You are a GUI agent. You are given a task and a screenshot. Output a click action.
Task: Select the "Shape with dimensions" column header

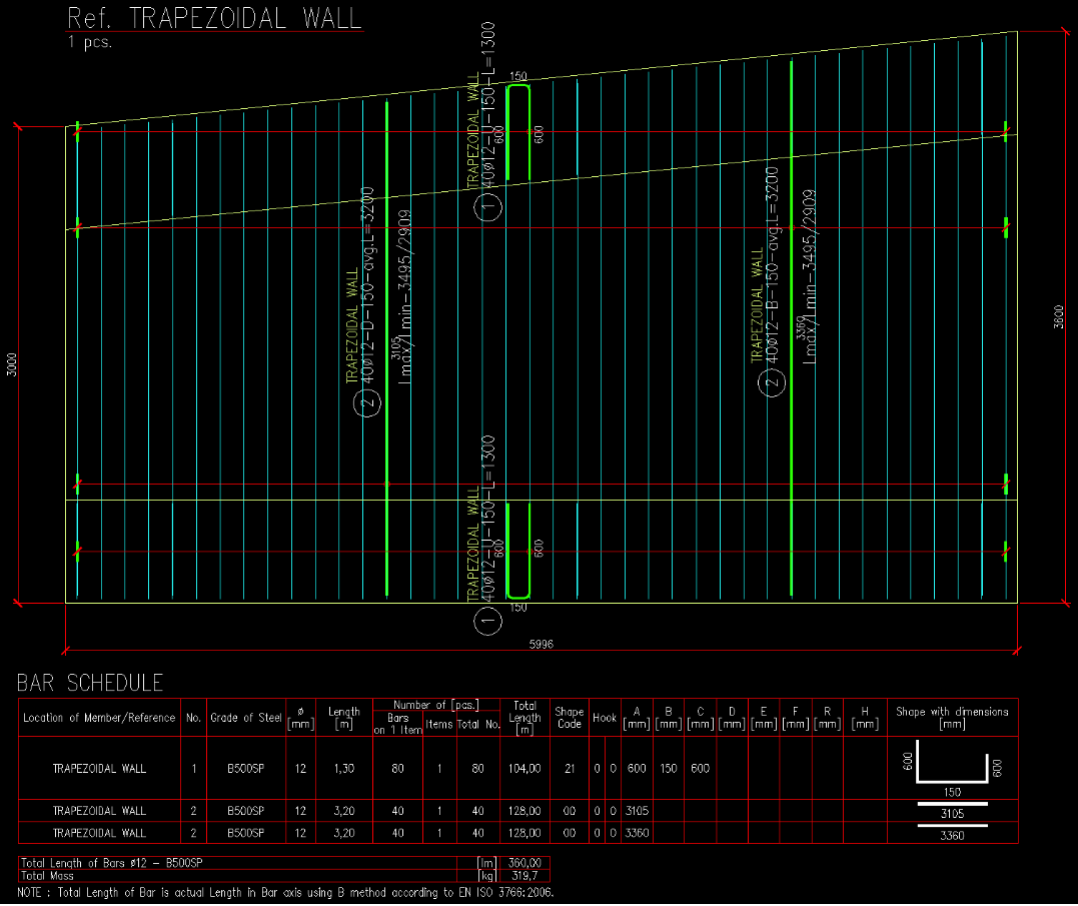[952, 717]
